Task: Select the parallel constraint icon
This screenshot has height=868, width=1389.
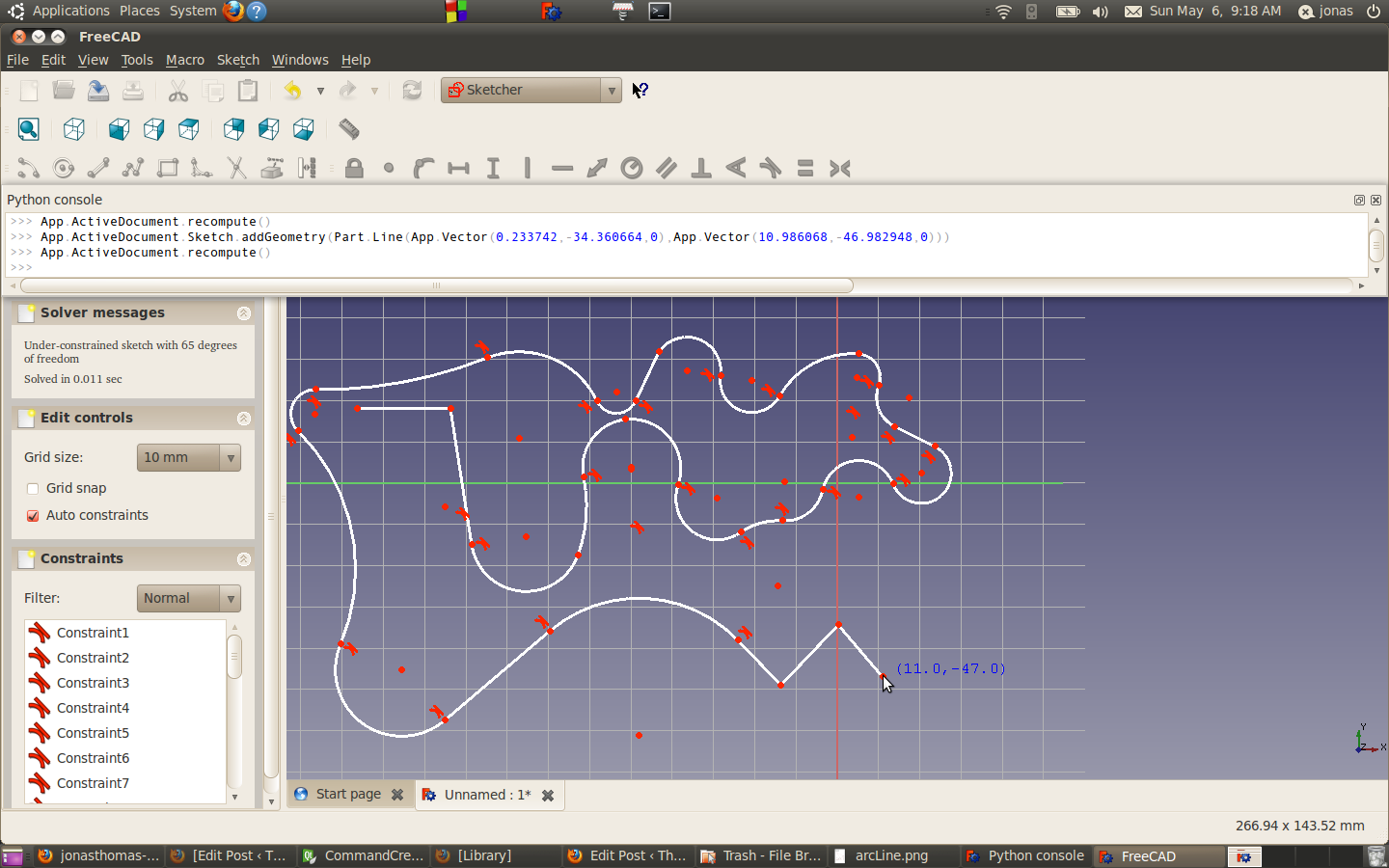Action: click(667, 169)
